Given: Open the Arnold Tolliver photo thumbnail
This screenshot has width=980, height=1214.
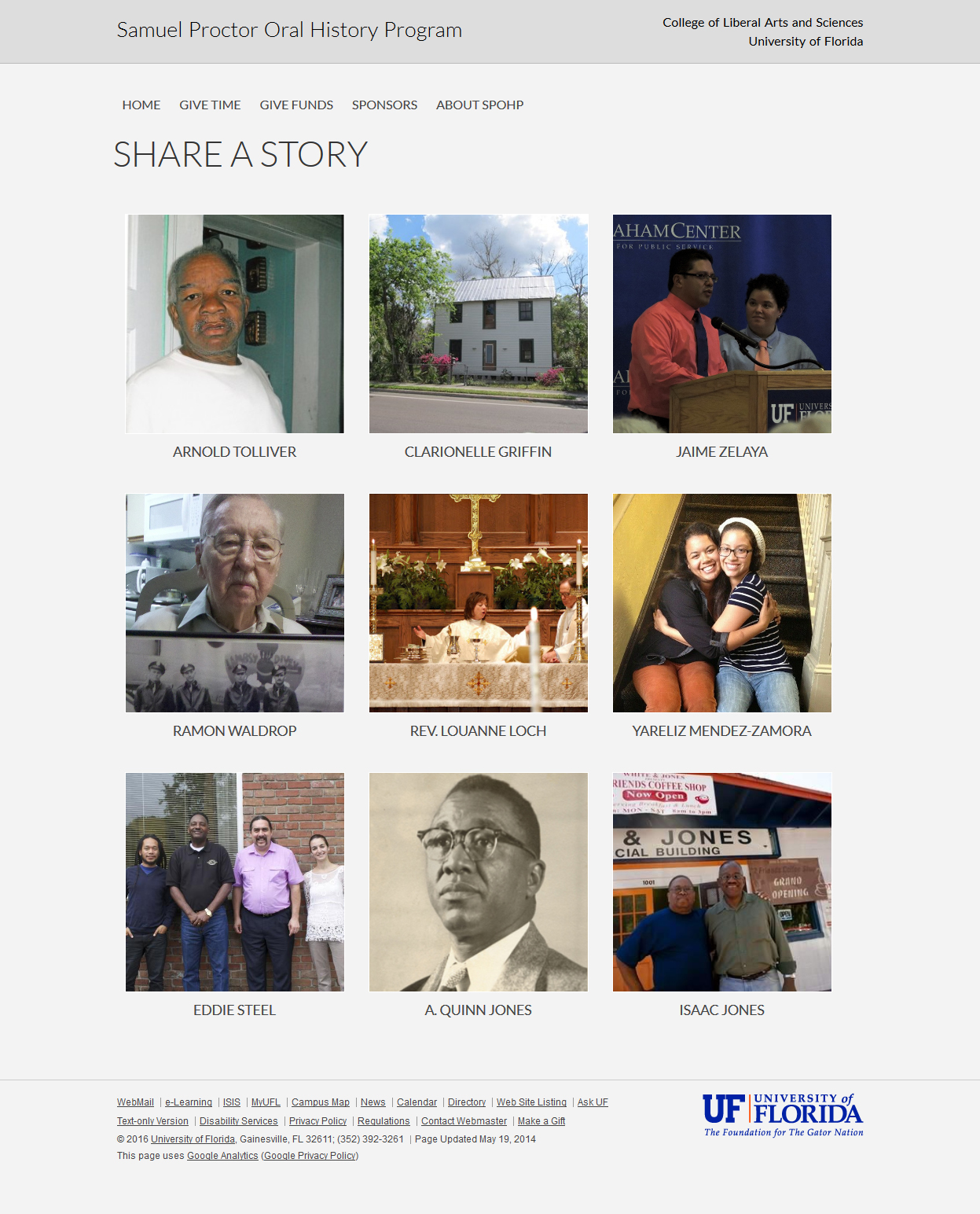Looking at the screenshot, I should click(x=234, y=323).
